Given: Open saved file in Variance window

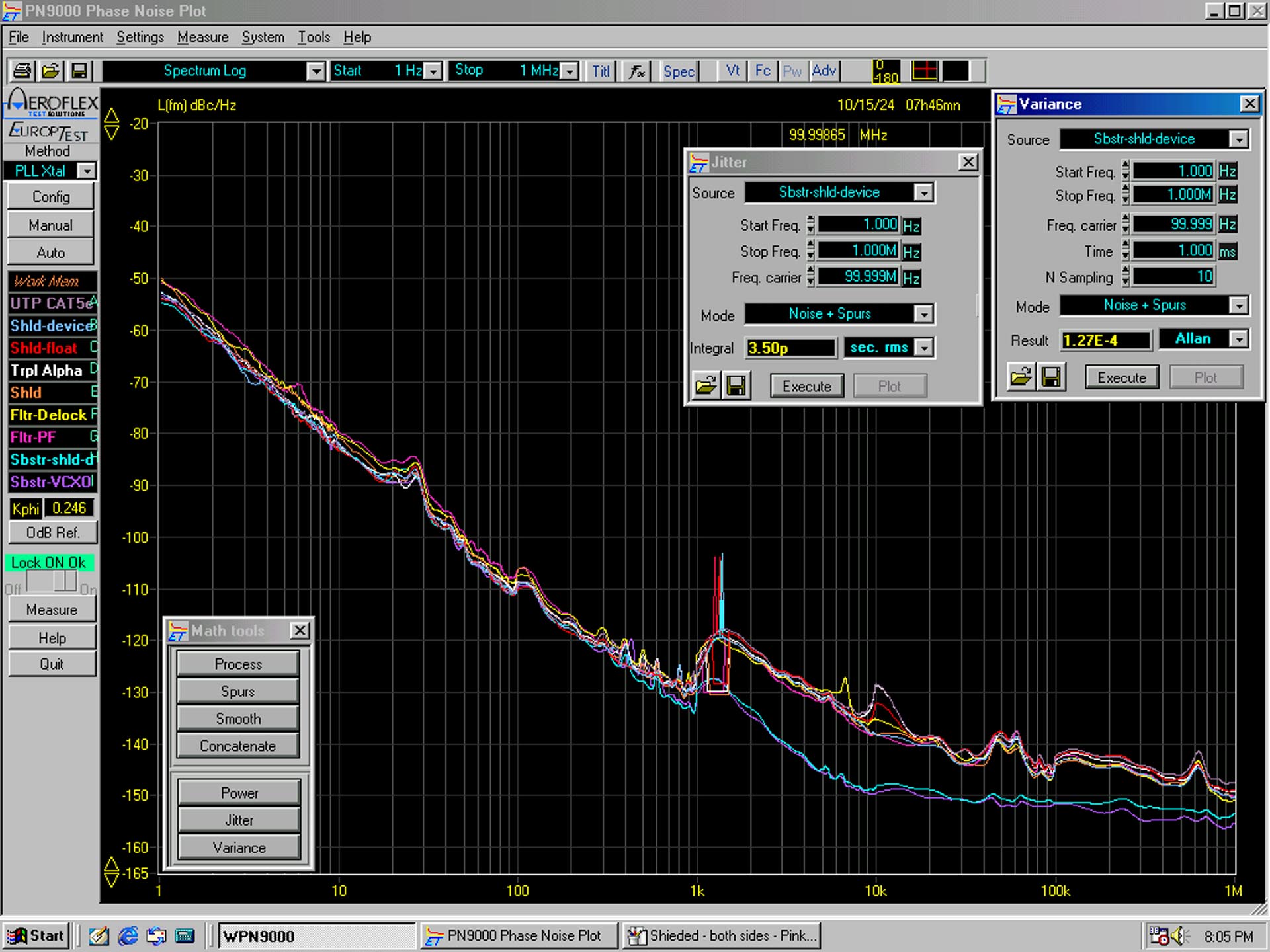Looking at the screenshot, I should coord(1021,377).
